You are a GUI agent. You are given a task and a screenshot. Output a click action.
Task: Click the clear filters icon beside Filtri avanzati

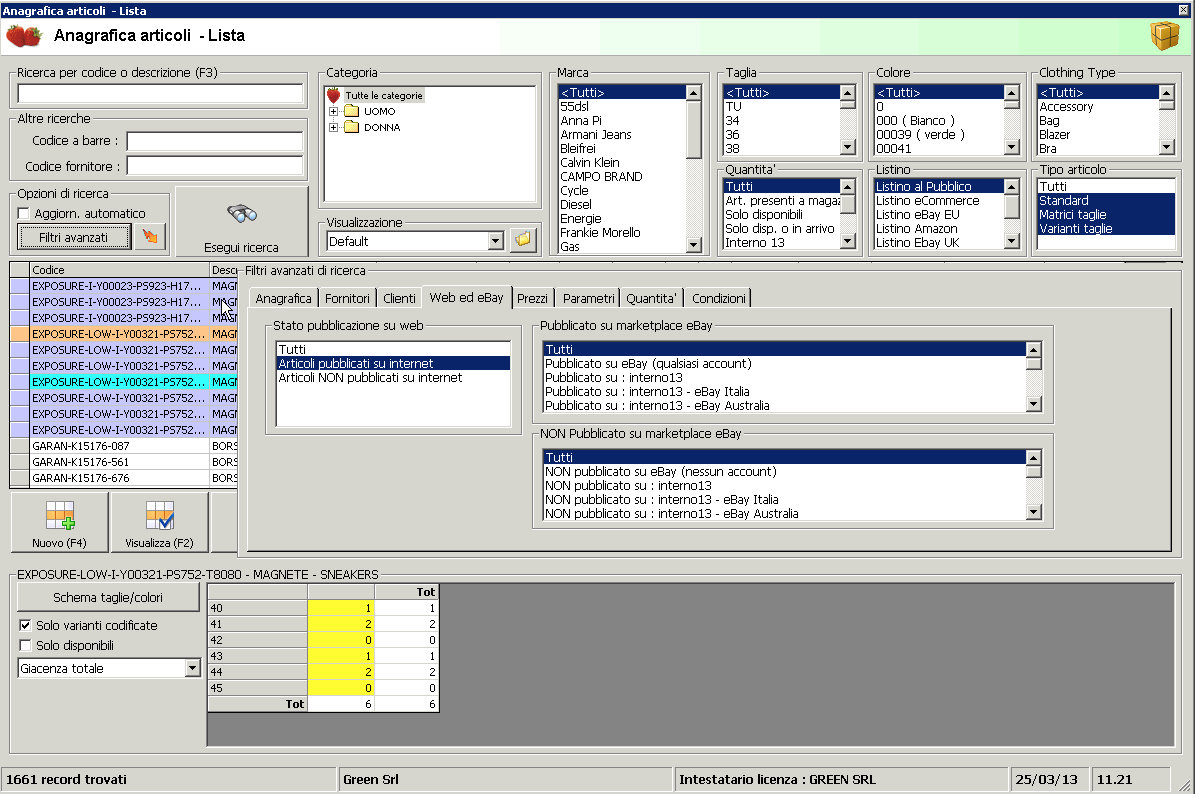pyautogui.click(x=151, y=237)
